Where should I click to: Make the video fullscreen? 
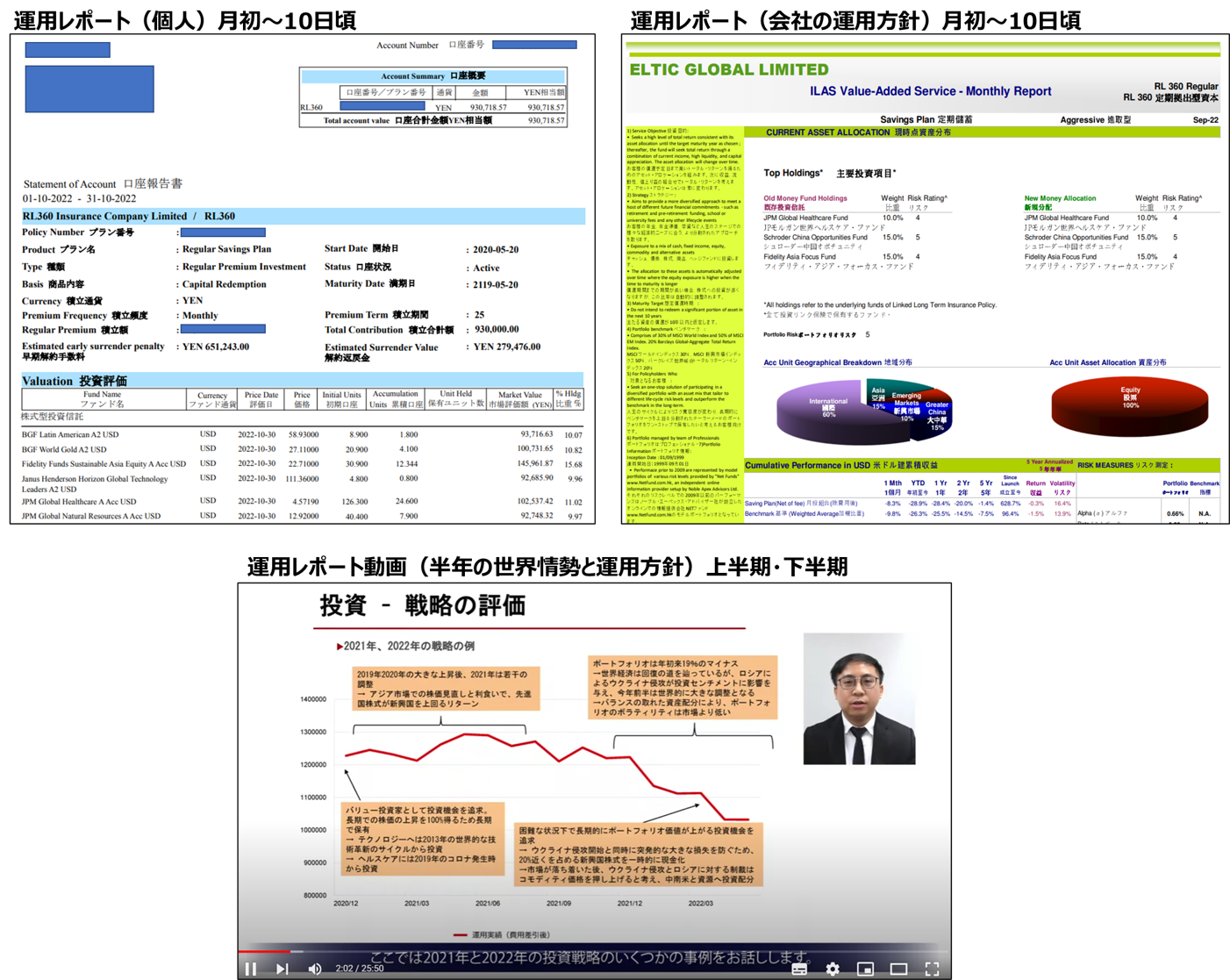pos(932,969)
